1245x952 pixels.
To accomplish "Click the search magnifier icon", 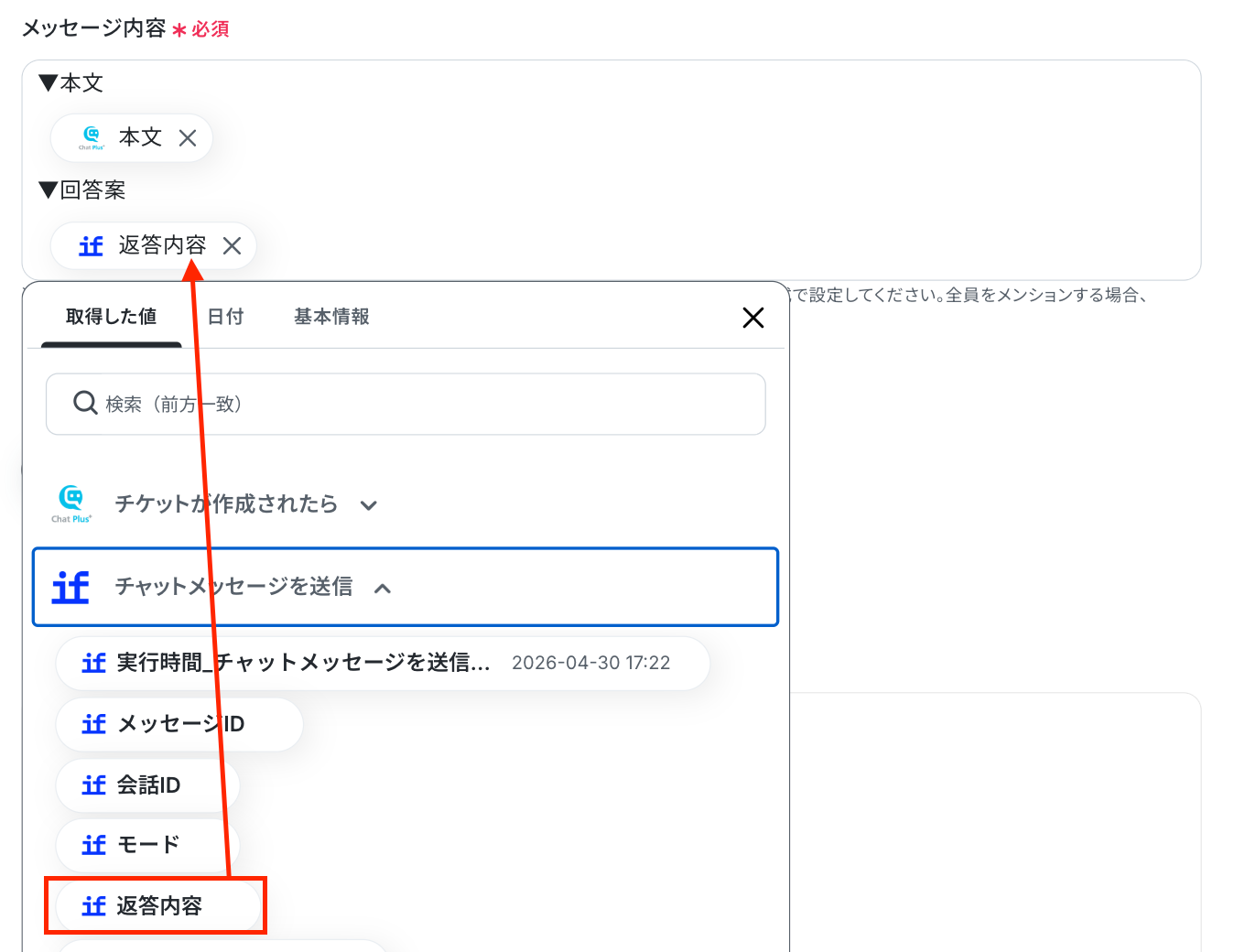I will coord(85,403).
